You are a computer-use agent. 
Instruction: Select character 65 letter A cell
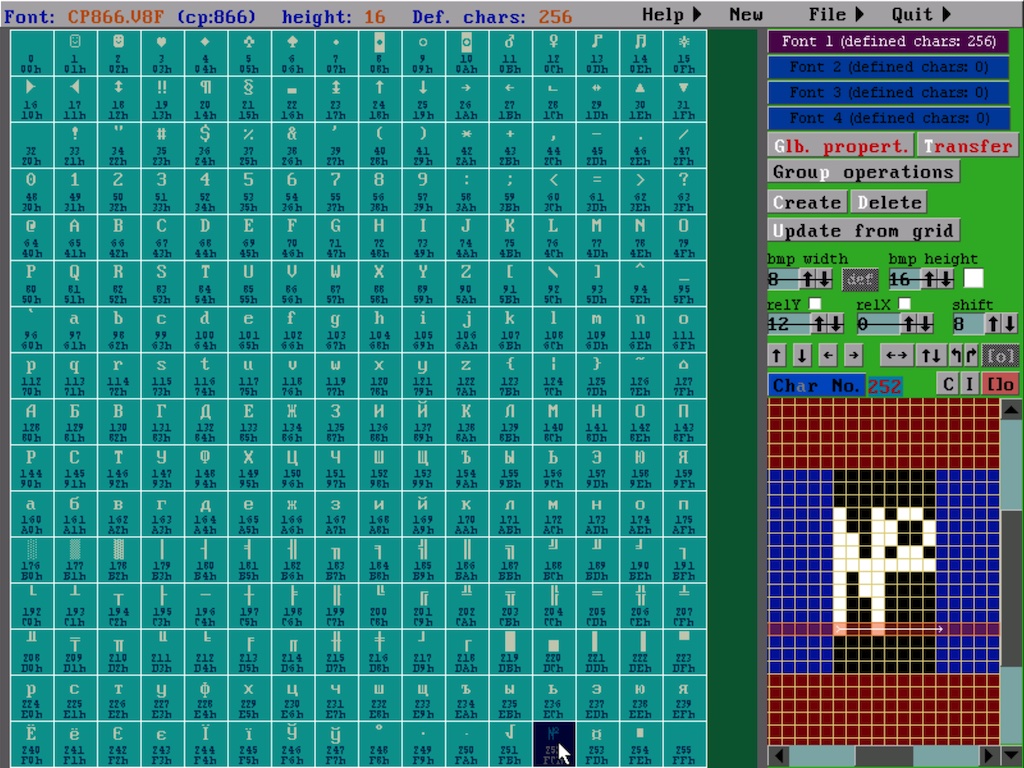tap(75, 237)
